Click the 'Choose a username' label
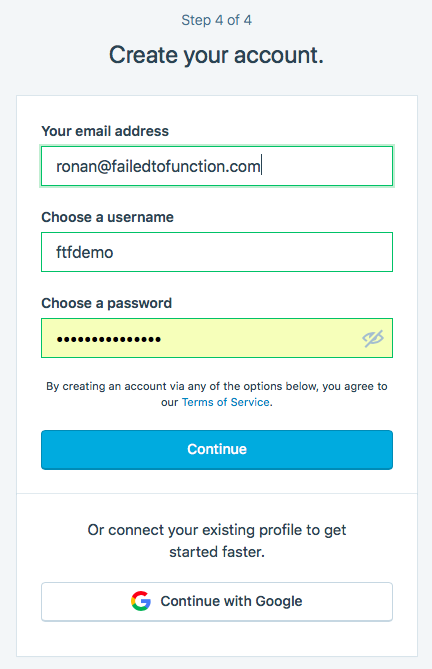The height and width of the screenshot is (669, 432). click(107, 217)
